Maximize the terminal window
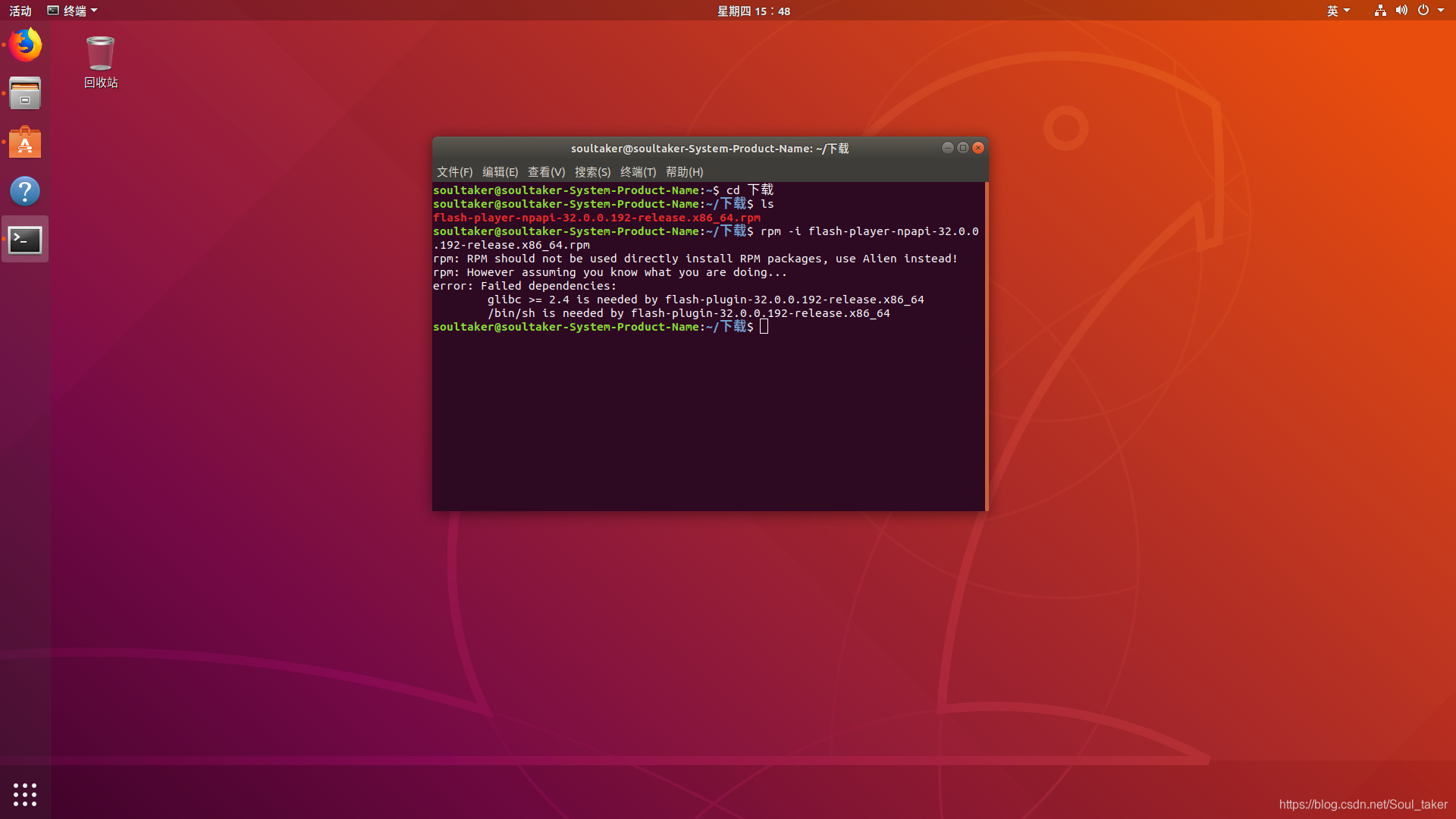The width and height of the screenshot is (1456, 819). click(x=963, y=148)
